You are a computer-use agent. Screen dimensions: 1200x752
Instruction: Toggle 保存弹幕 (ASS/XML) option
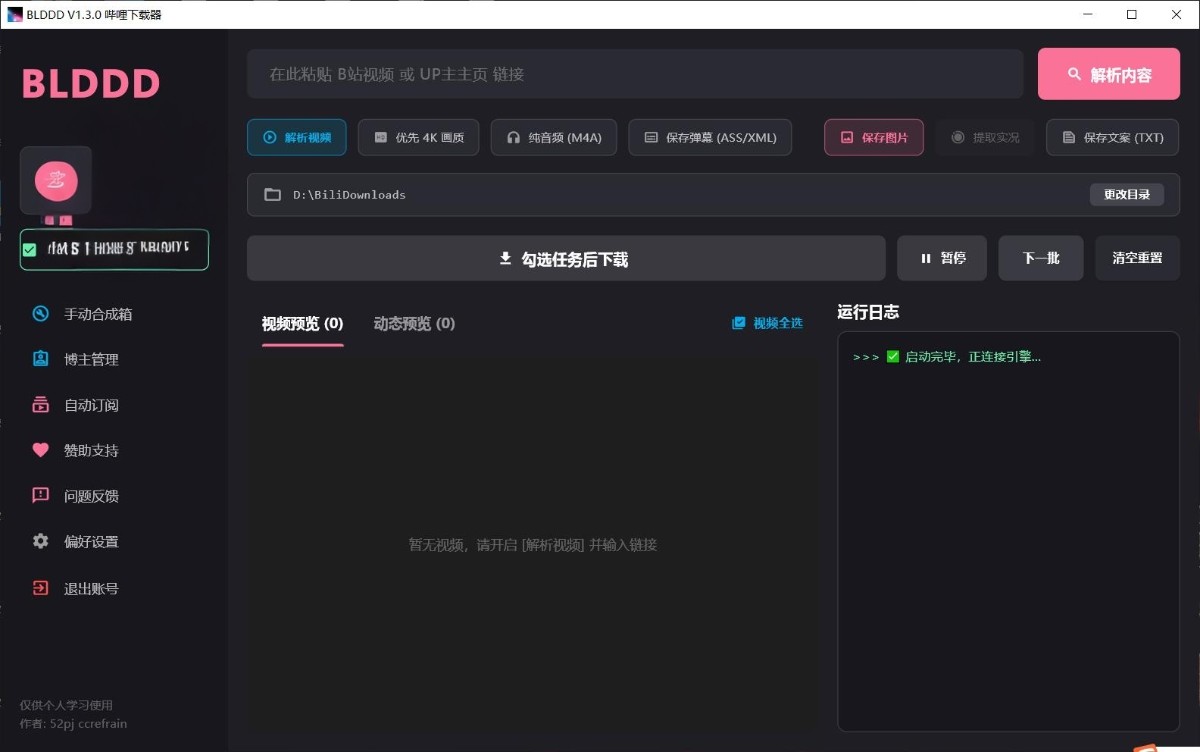[x=710, y=138]
